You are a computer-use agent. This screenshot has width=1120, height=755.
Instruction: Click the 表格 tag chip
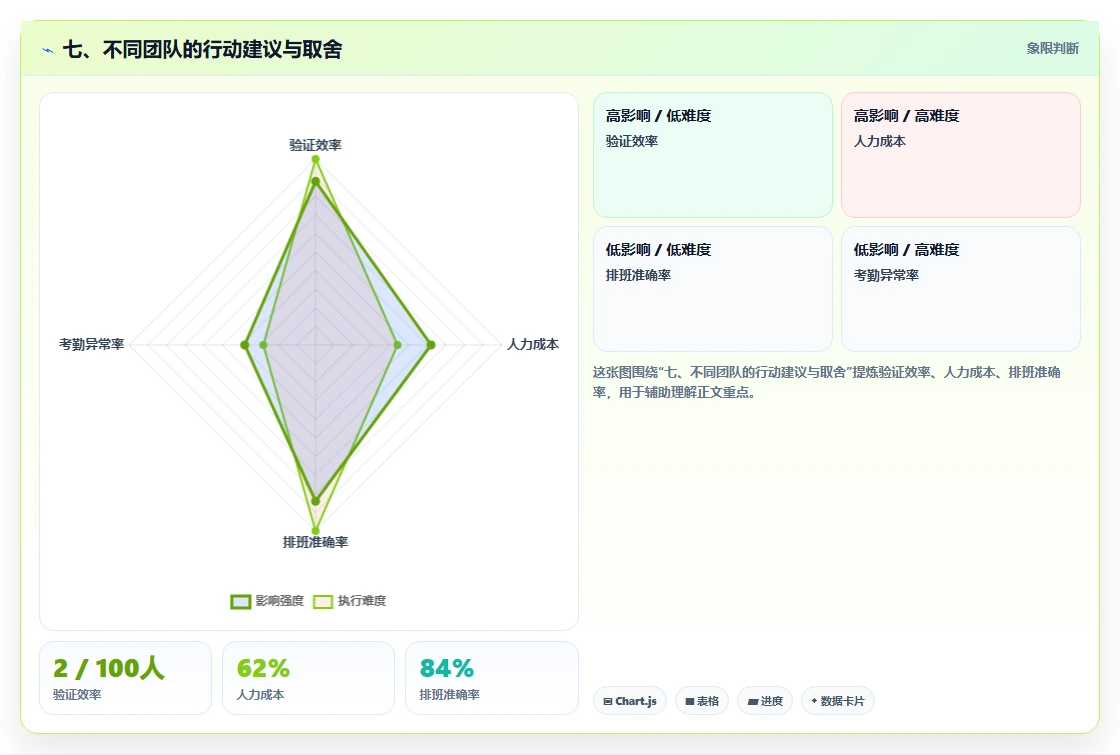point(702,701)
